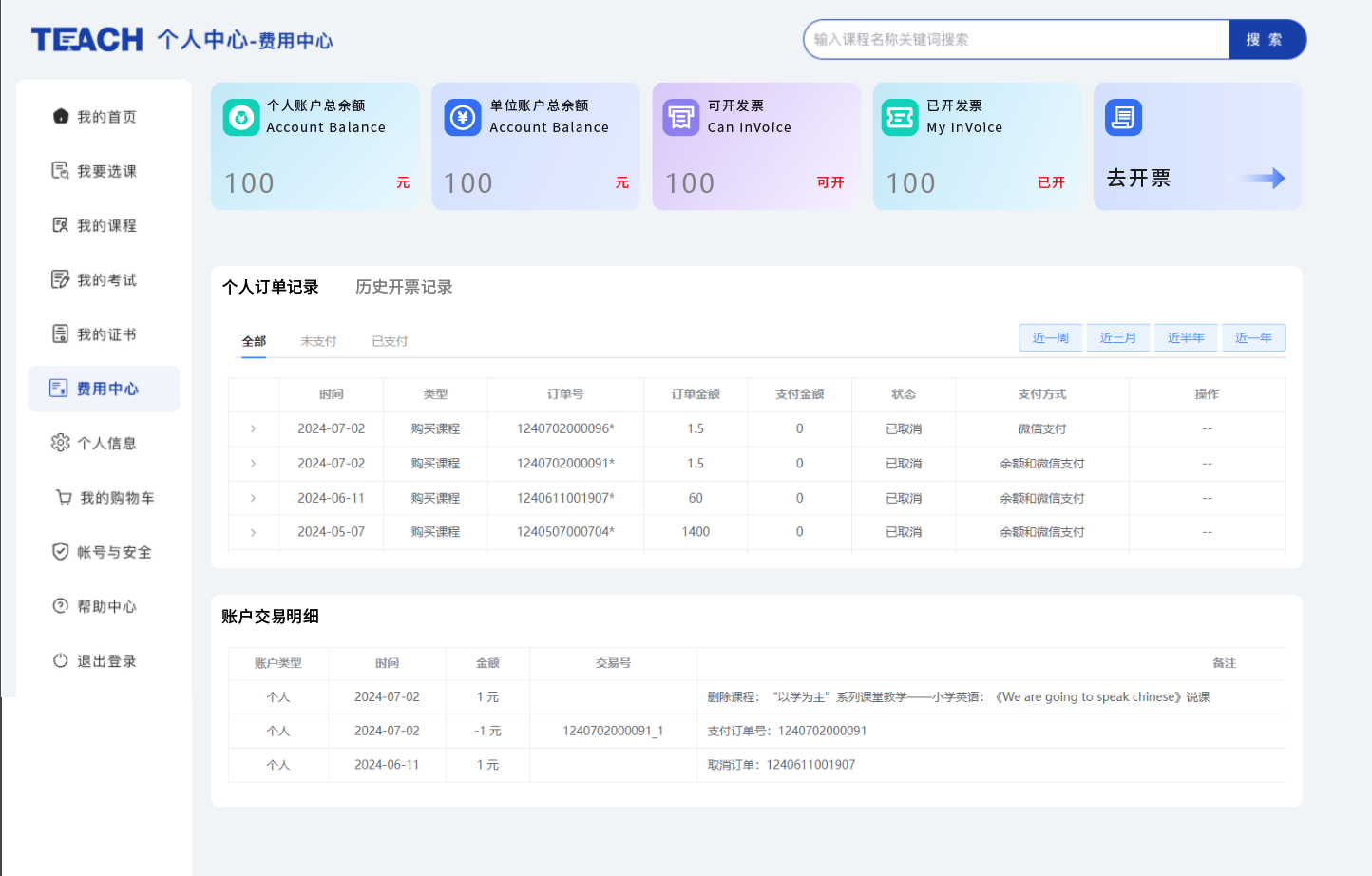
Task: Click the shield icon beside 帐号与安全
Action: pos(60,551)
